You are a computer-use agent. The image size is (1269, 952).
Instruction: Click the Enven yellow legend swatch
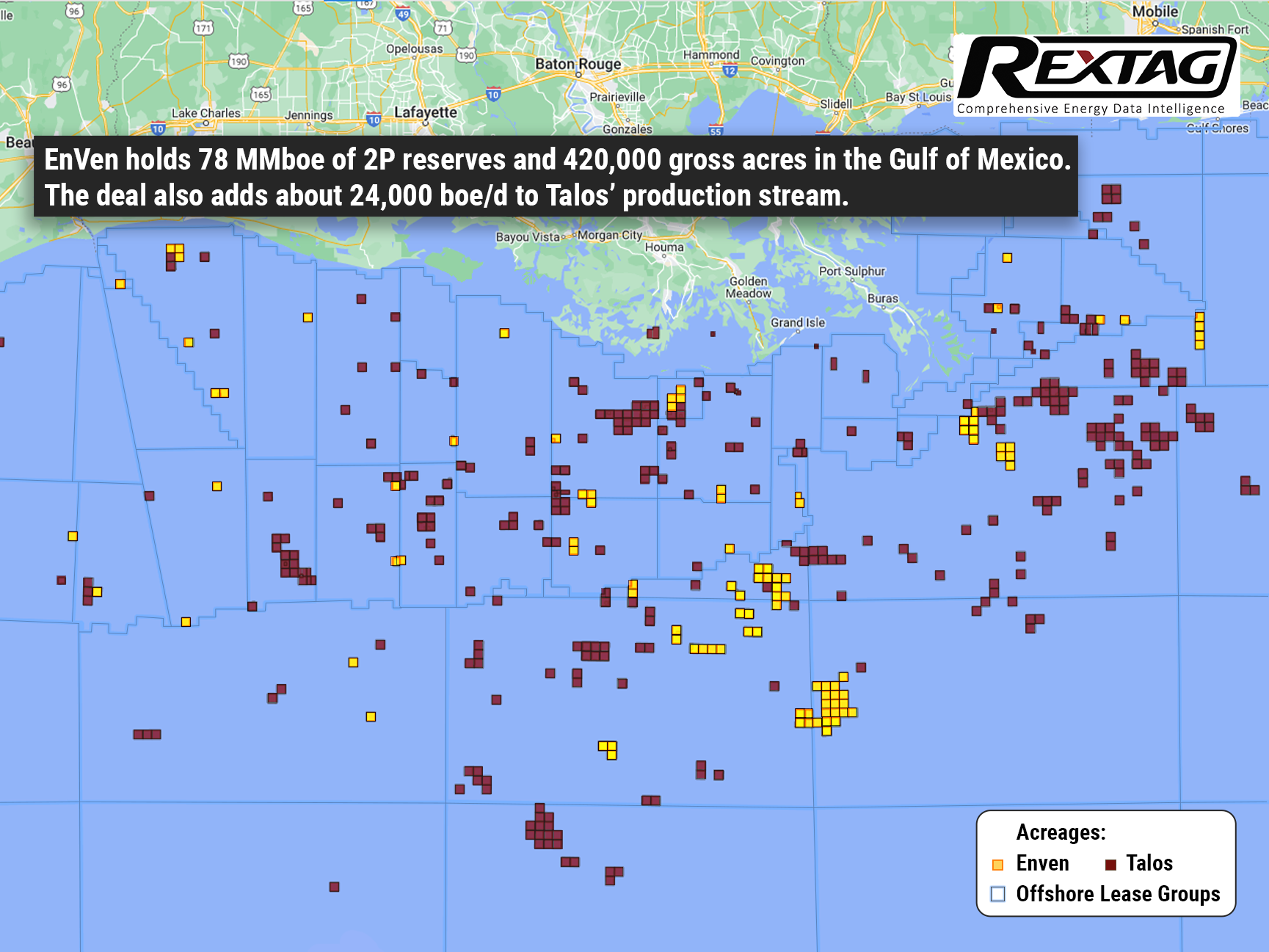pyautogui.click(x=998, y=865)
